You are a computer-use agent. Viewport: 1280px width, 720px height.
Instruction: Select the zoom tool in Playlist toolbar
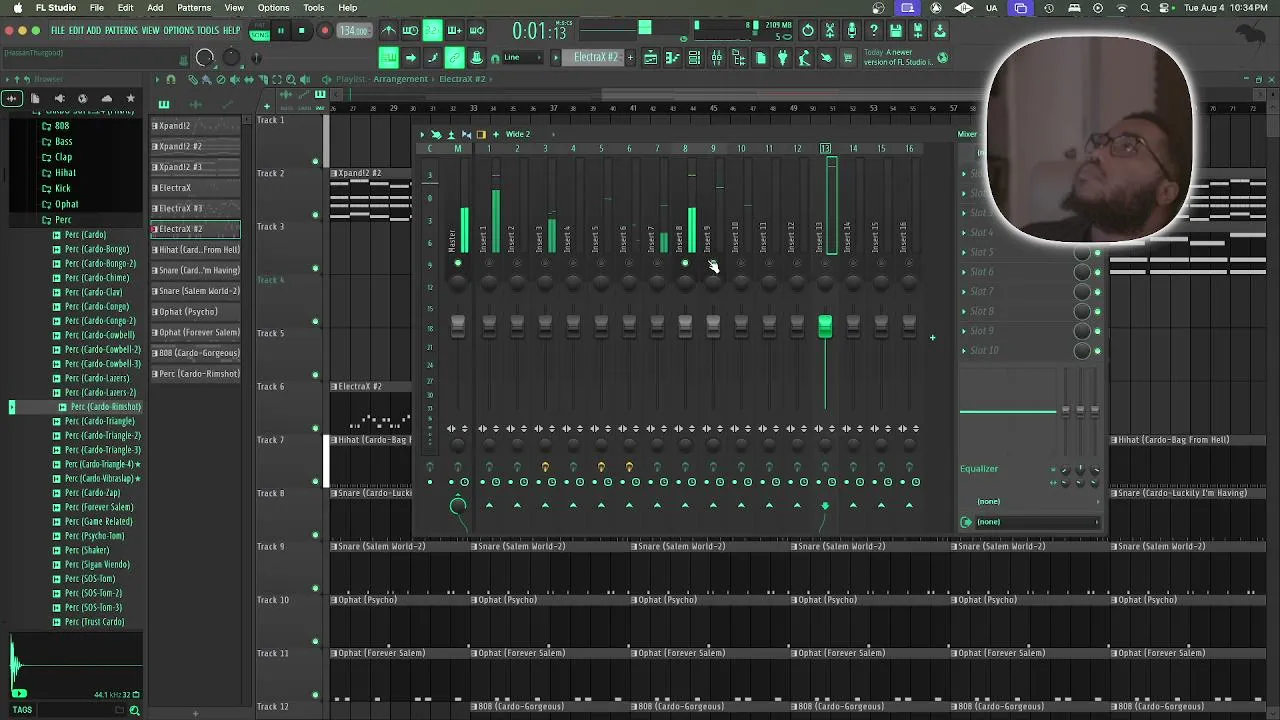coord(291,79)
